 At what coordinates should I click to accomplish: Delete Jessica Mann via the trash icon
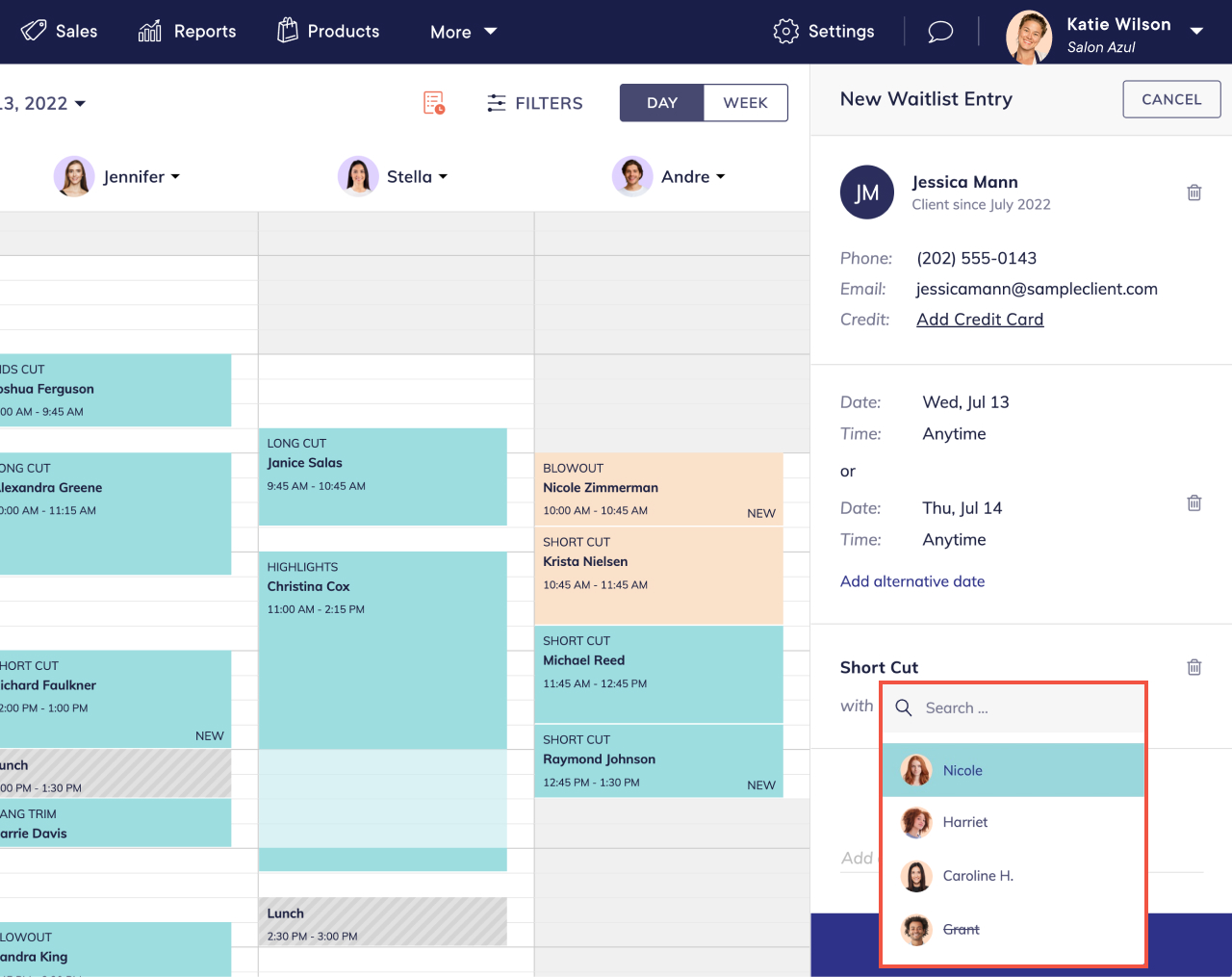coord(1193,193)
